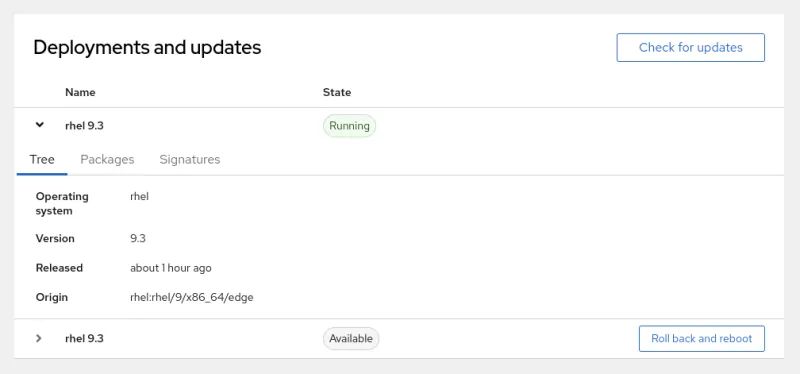Click the released value about 1 hour ago
Viewport: 800px width, 374px height.
171,268
